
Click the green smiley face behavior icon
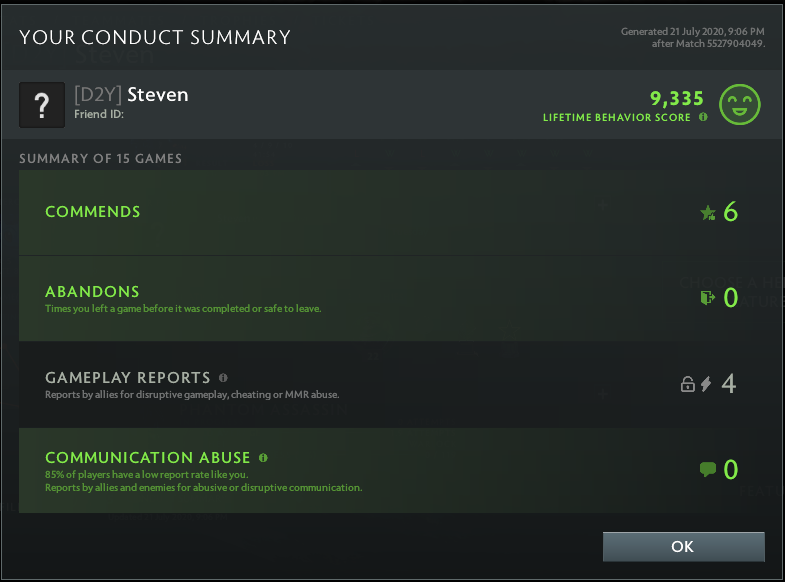click(x=740, y=105)
